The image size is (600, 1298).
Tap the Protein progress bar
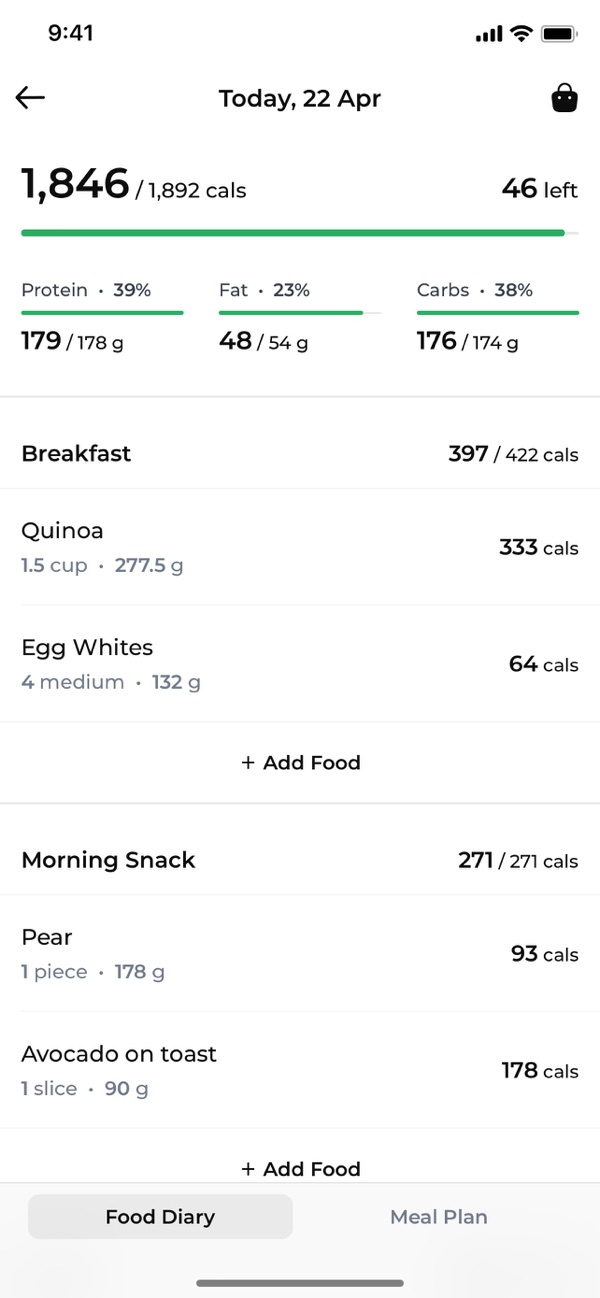click(x=102, y=313)
